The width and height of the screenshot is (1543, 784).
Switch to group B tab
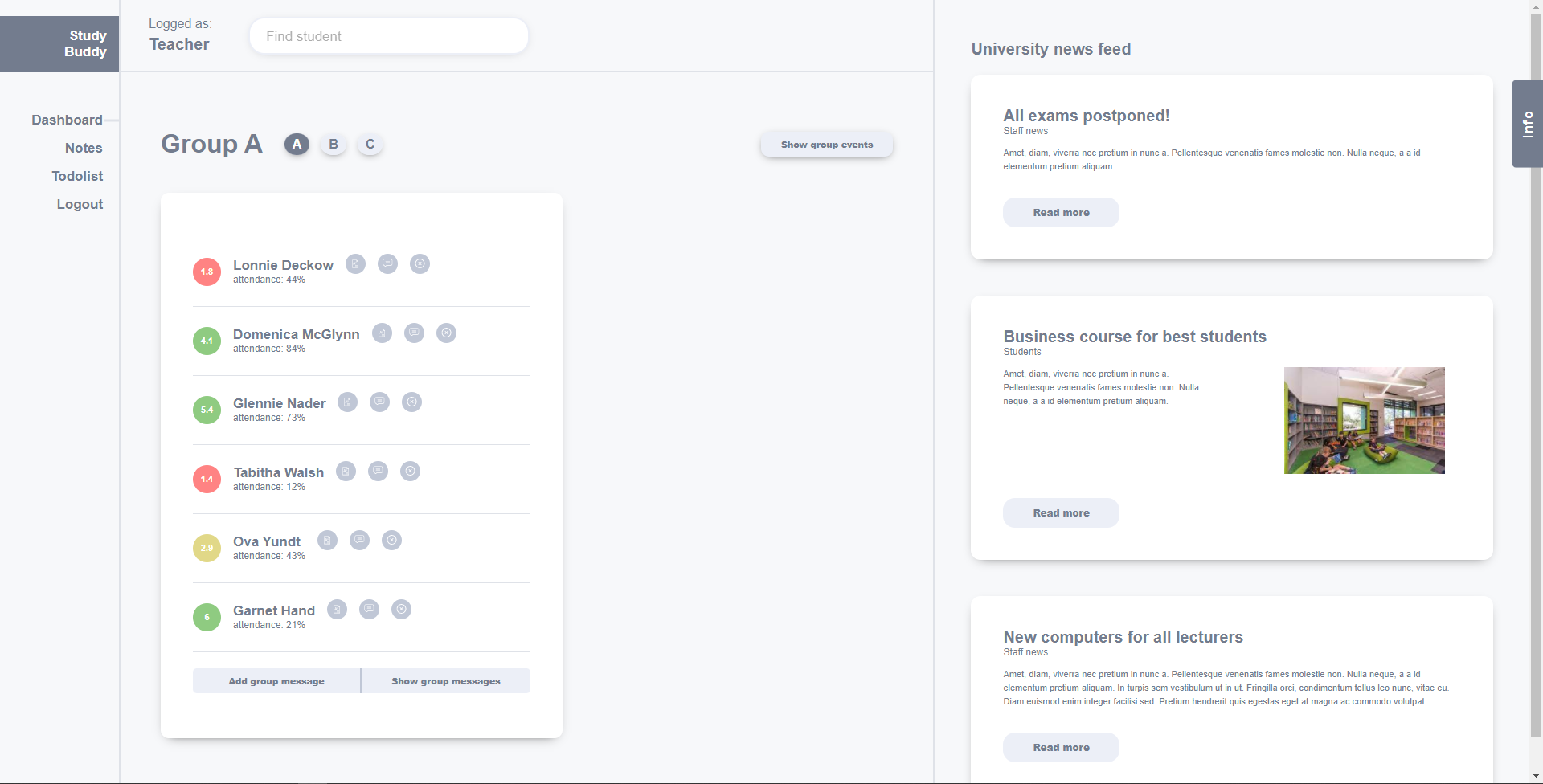point(334,145)
